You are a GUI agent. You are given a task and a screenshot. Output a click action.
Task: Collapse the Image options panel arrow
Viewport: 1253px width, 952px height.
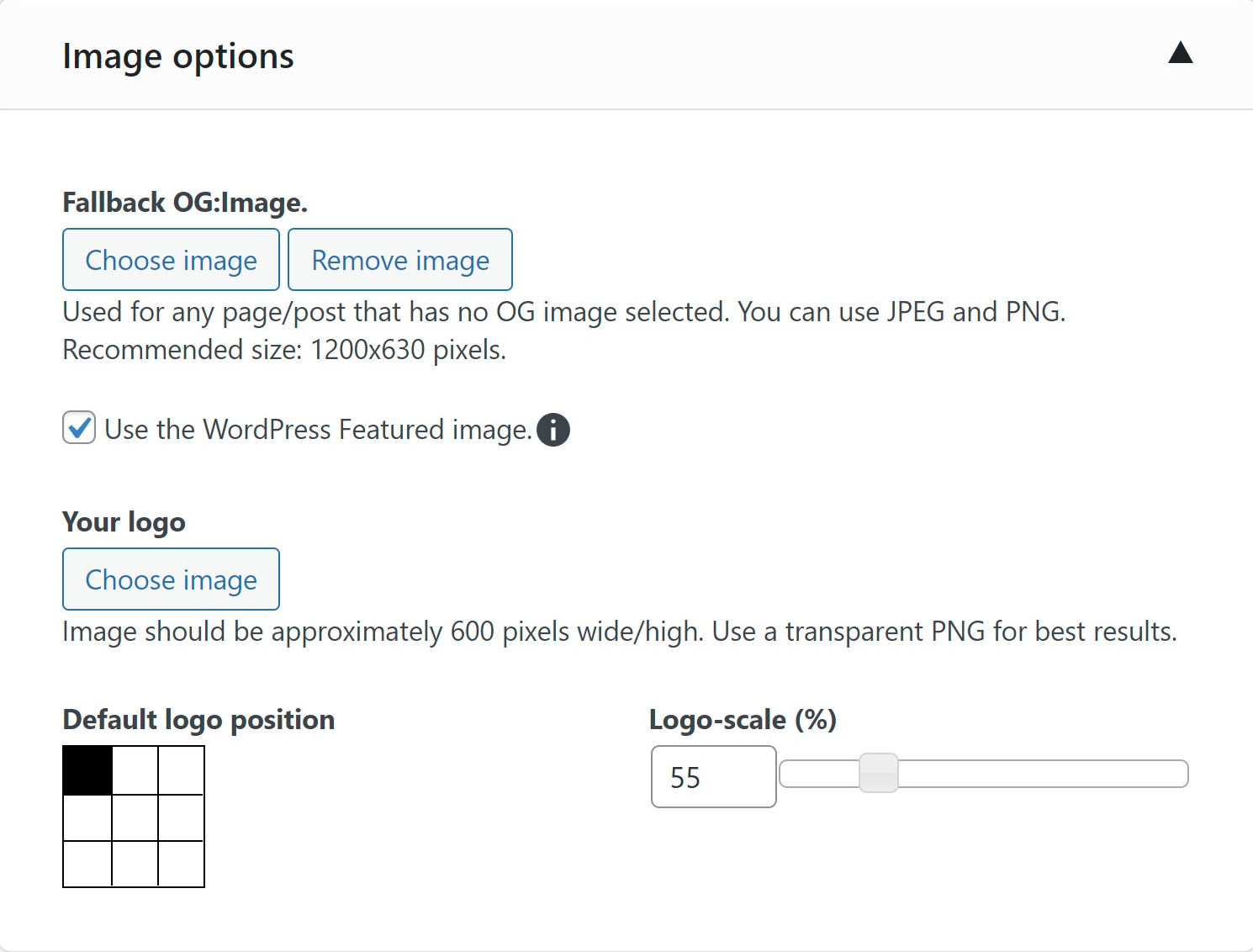tap(1180, 54)
